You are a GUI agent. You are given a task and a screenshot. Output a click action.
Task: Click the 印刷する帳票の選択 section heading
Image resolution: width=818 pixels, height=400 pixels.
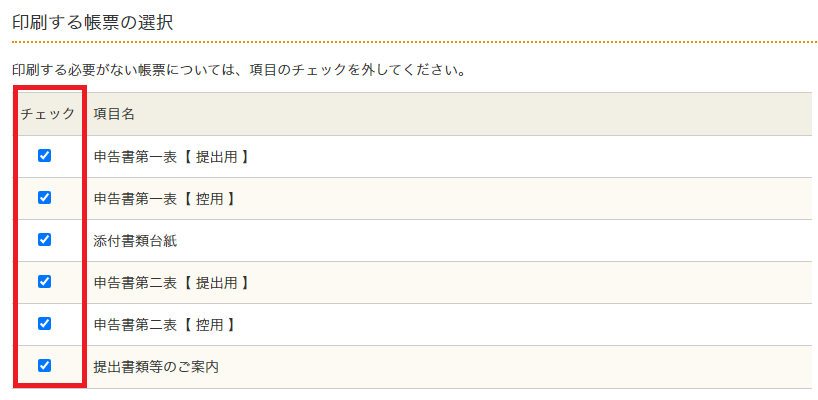[x=92, y=22]
